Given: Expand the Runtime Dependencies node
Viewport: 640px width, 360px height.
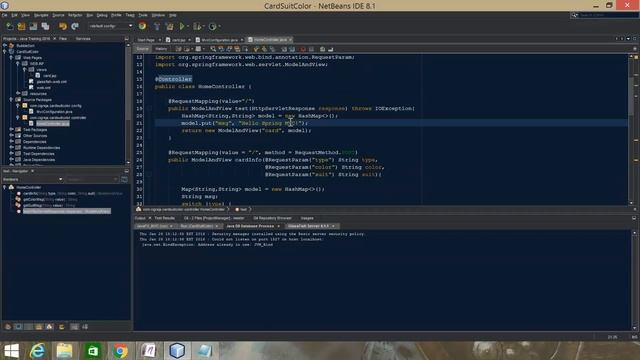Looking at the screenshot, I should pos(11,148).
